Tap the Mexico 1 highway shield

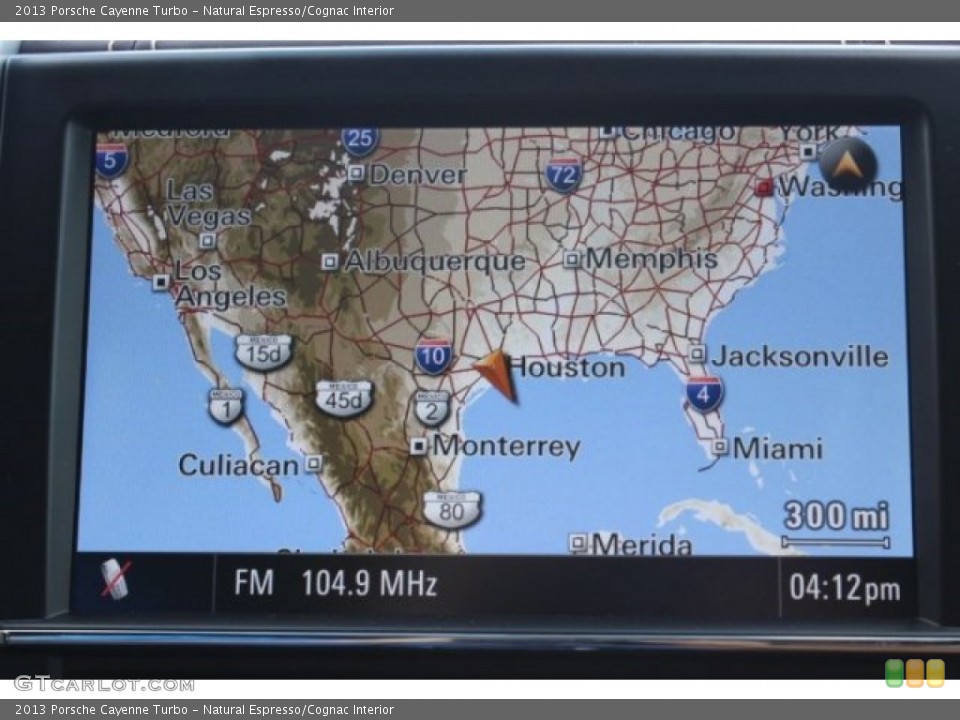pyautogui.click(x=227, y=406)
